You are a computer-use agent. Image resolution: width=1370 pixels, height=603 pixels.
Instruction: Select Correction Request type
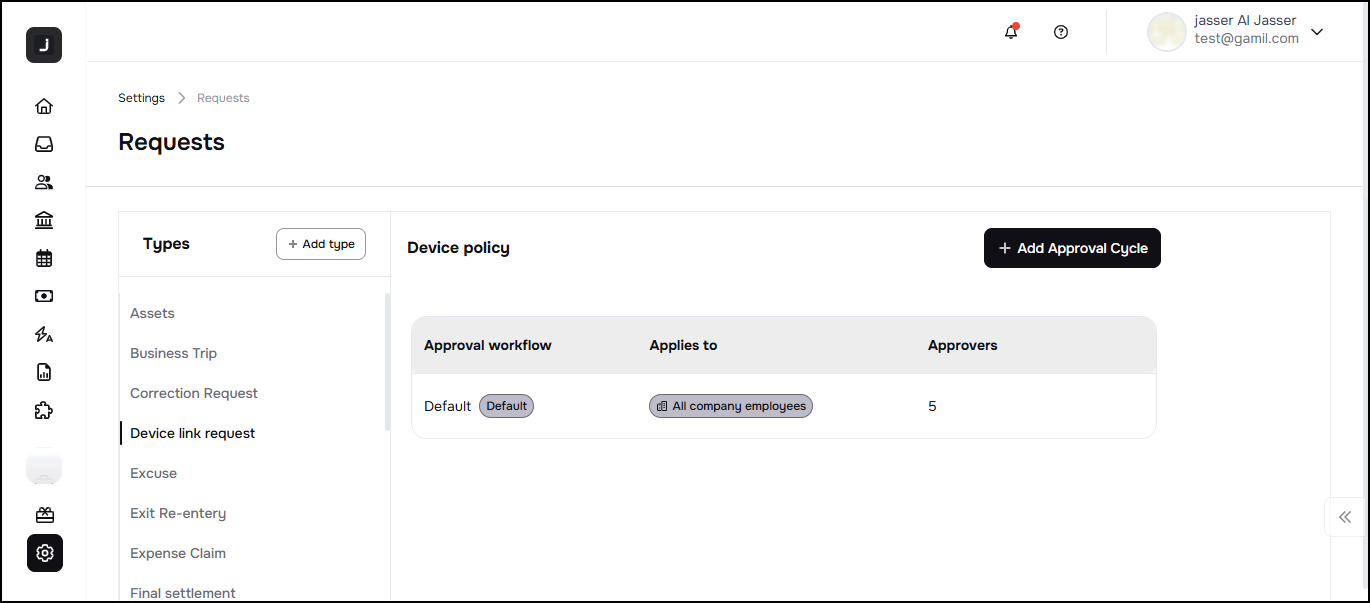tap(194, 393)
